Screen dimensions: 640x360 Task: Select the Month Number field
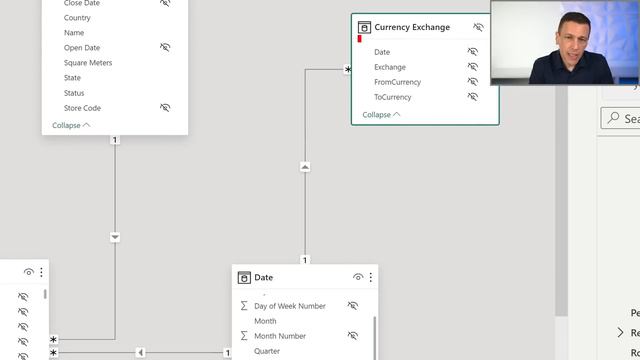(280, 336)
